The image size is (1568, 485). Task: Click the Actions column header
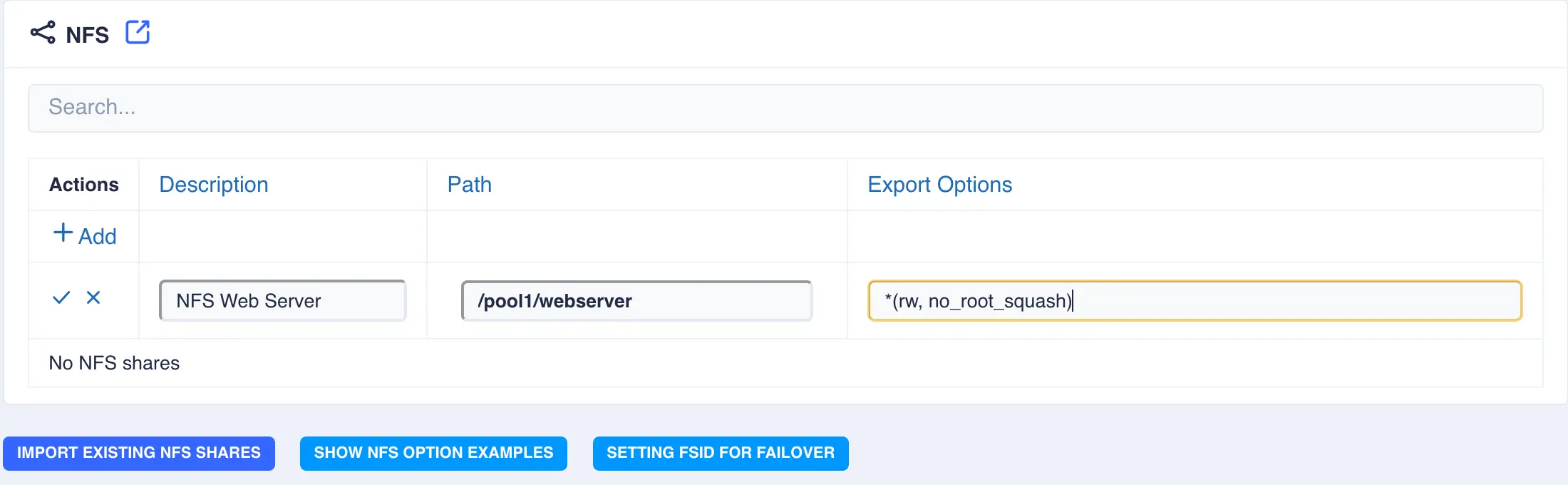pos(83,185)
